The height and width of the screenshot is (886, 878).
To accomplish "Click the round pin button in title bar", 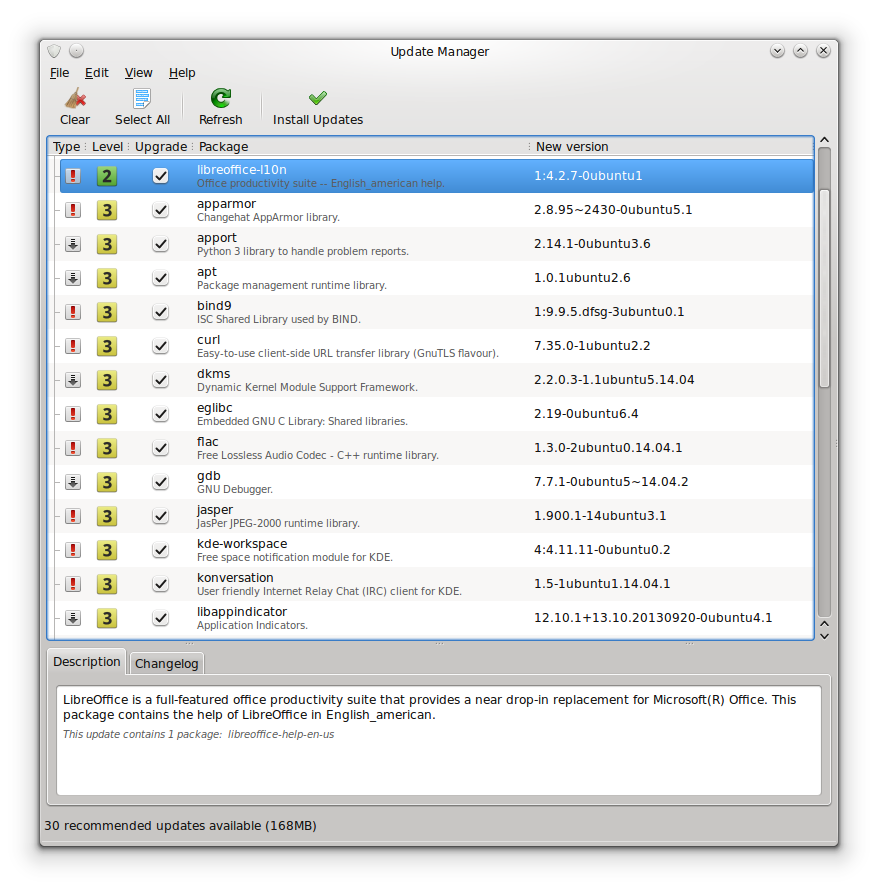I will click(x=76, y=51).
